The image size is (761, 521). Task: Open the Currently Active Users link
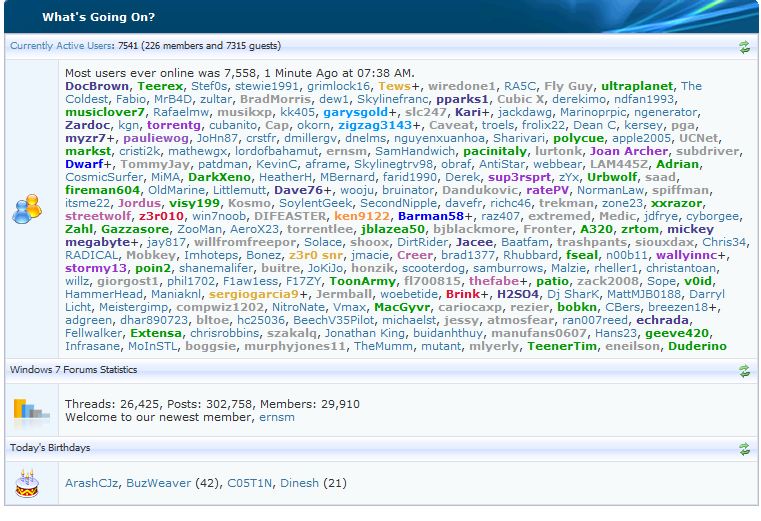61,46
